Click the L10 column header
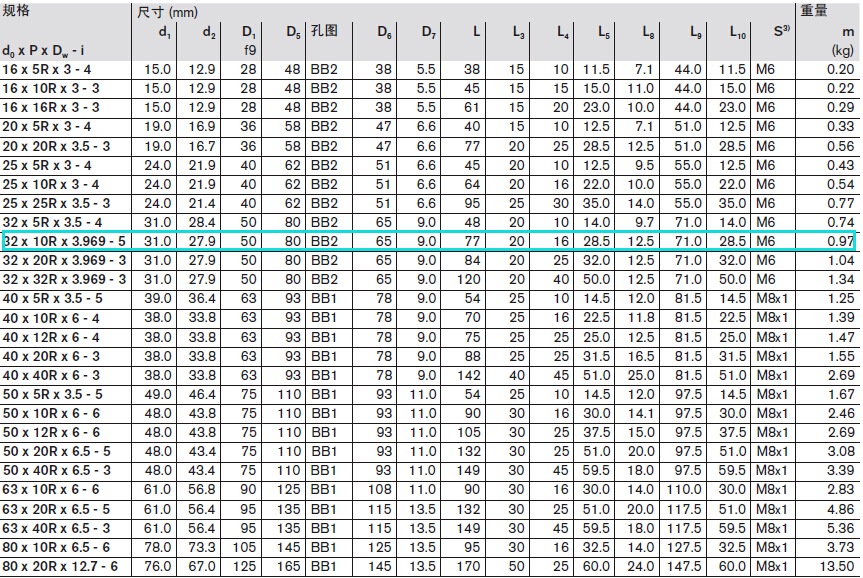Screen dimensions: 863x578 (737, 32)
